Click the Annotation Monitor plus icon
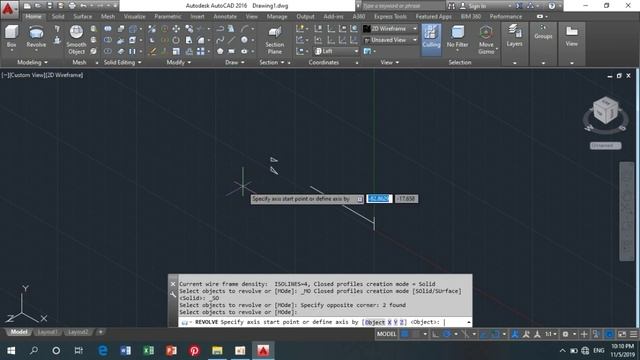Image resolution: width=640 pixels, height=360 pixels. 584,334
